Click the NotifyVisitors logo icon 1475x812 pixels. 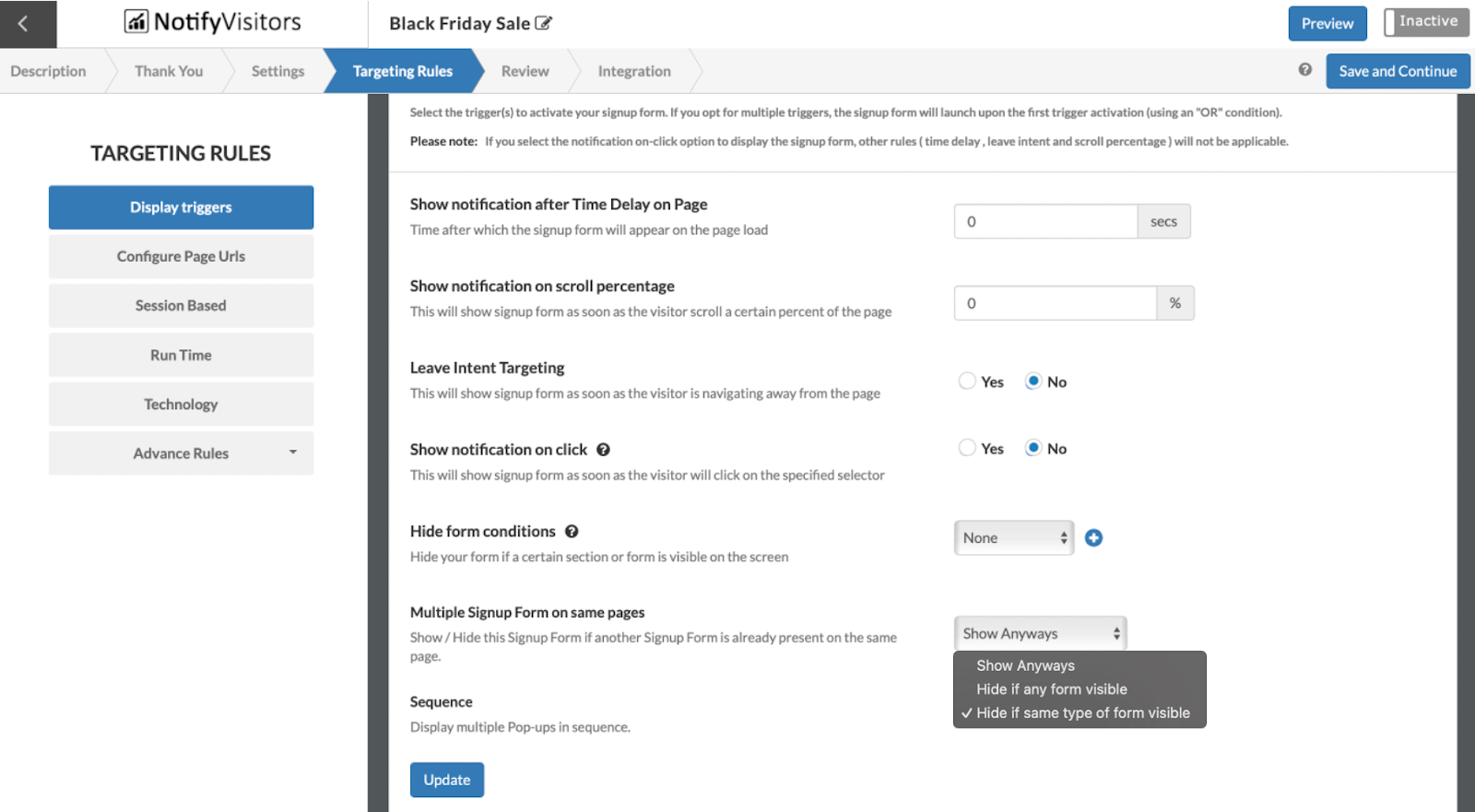(x=136, y=21)
